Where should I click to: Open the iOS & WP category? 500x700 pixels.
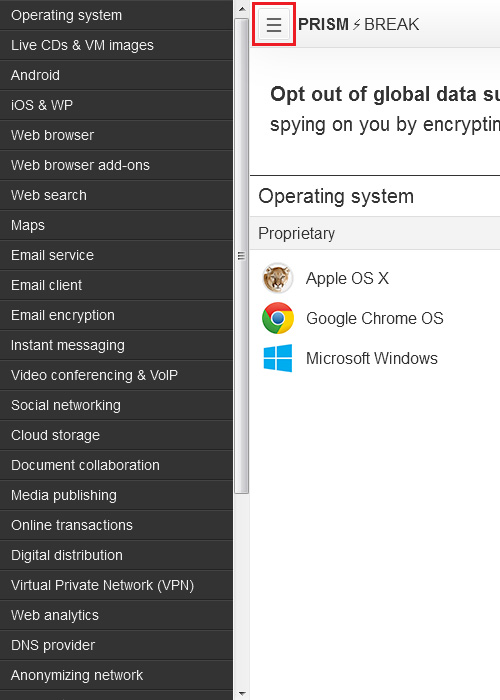[116, 105]
